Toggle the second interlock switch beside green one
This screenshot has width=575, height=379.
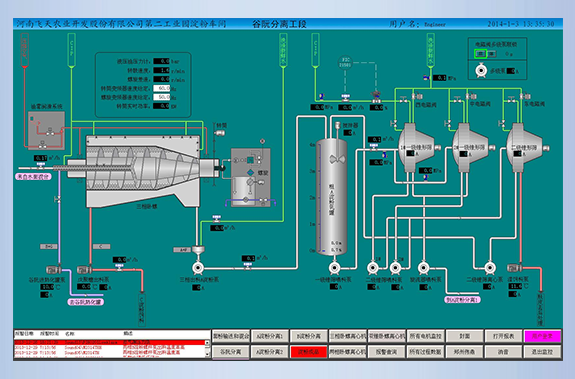point(492,54)
